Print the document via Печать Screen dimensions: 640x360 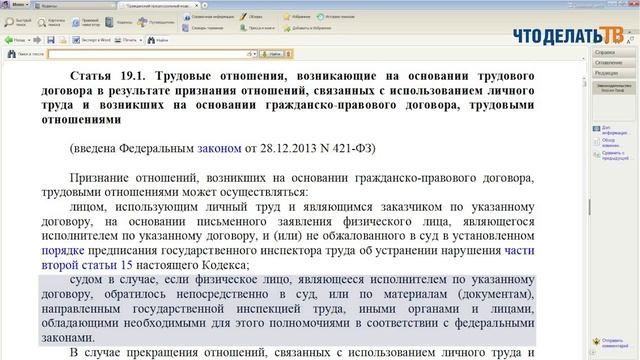[126, 40]
